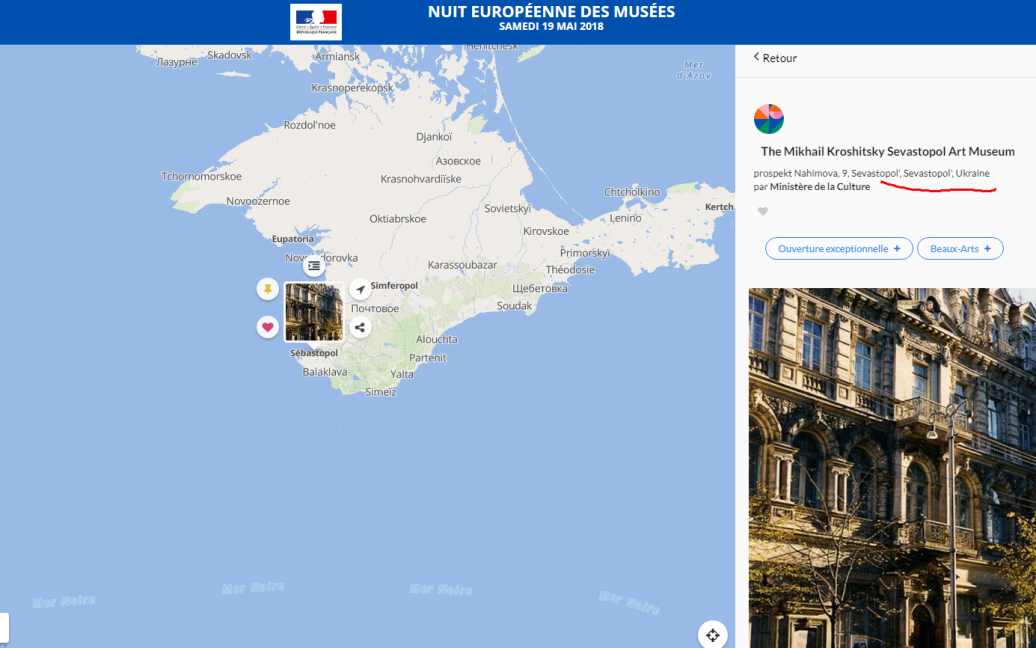Click the Ministère de la Culture link
Screen dimensions: 1036x648
819,187
